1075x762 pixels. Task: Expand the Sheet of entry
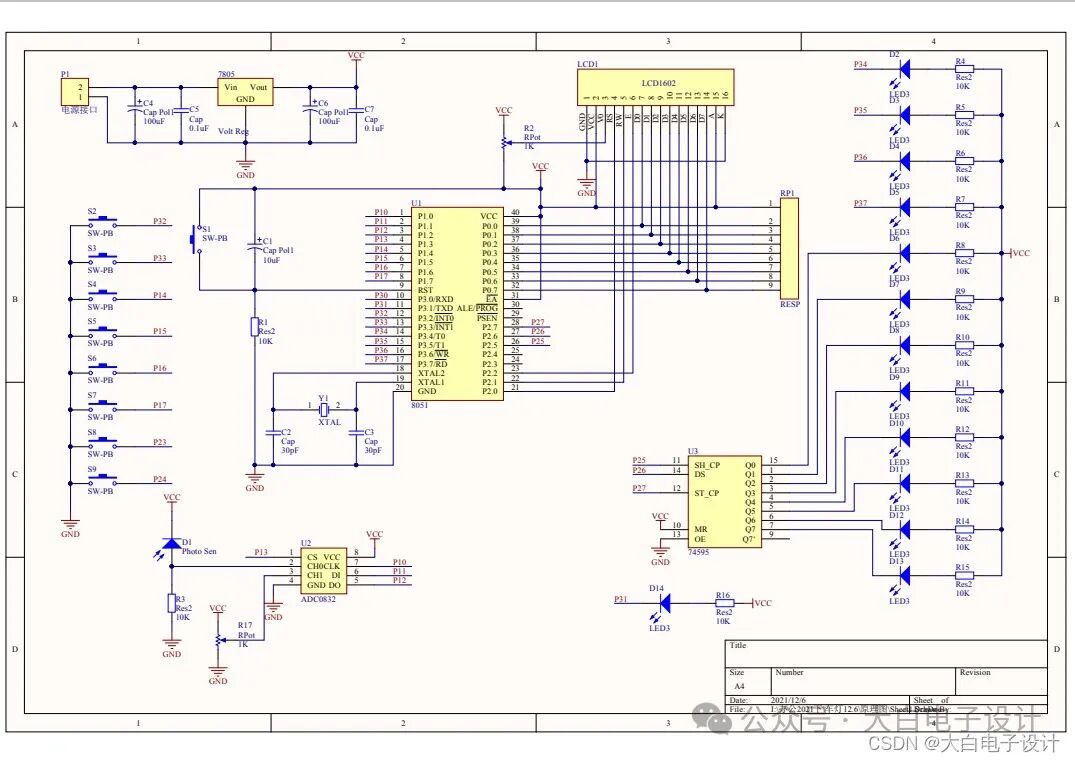tap(930, 700)
